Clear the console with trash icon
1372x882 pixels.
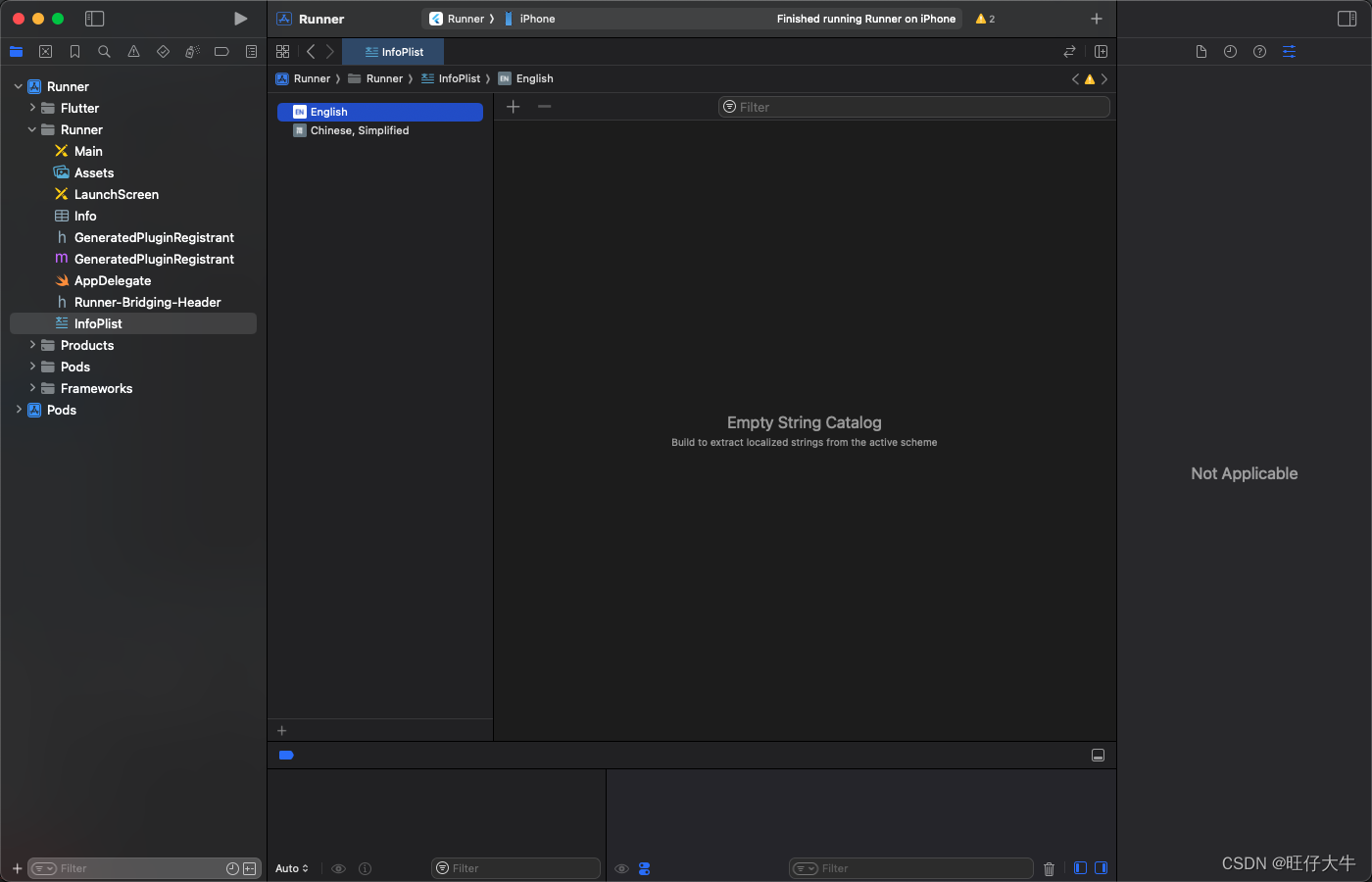1049,868
